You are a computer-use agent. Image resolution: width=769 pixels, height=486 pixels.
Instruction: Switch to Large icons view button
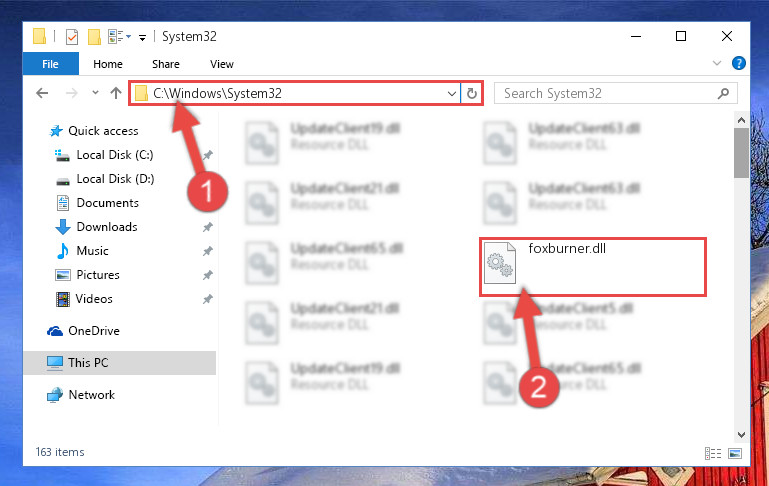point(735,453)
